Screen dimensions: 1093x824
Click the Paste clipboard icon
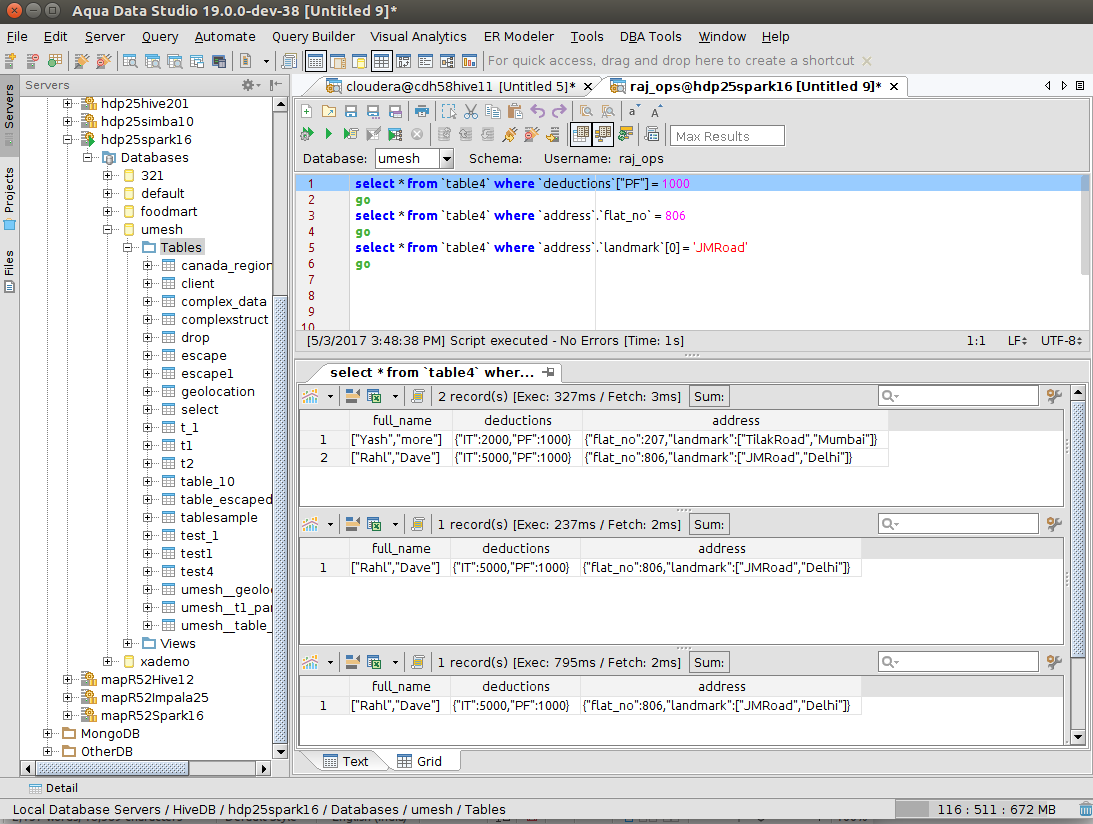pyautogui.click(x=515, y=111)
